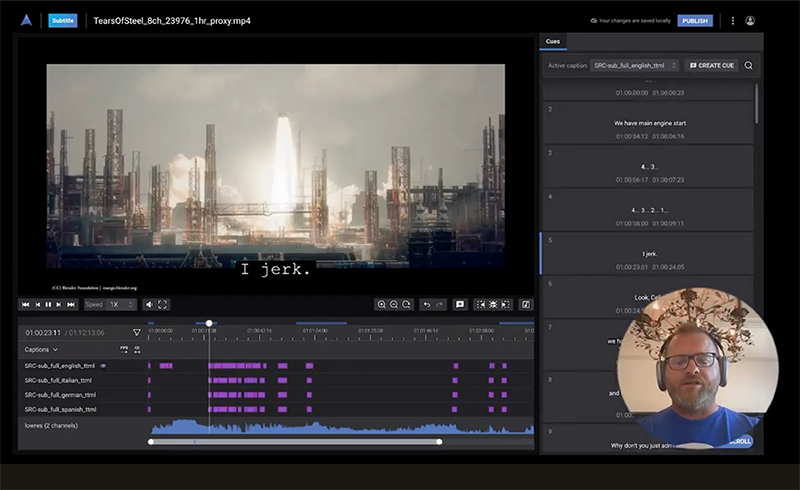Zoom out of the timeline
This screenshot has width=800, height=490.
[x=394, y=305]
